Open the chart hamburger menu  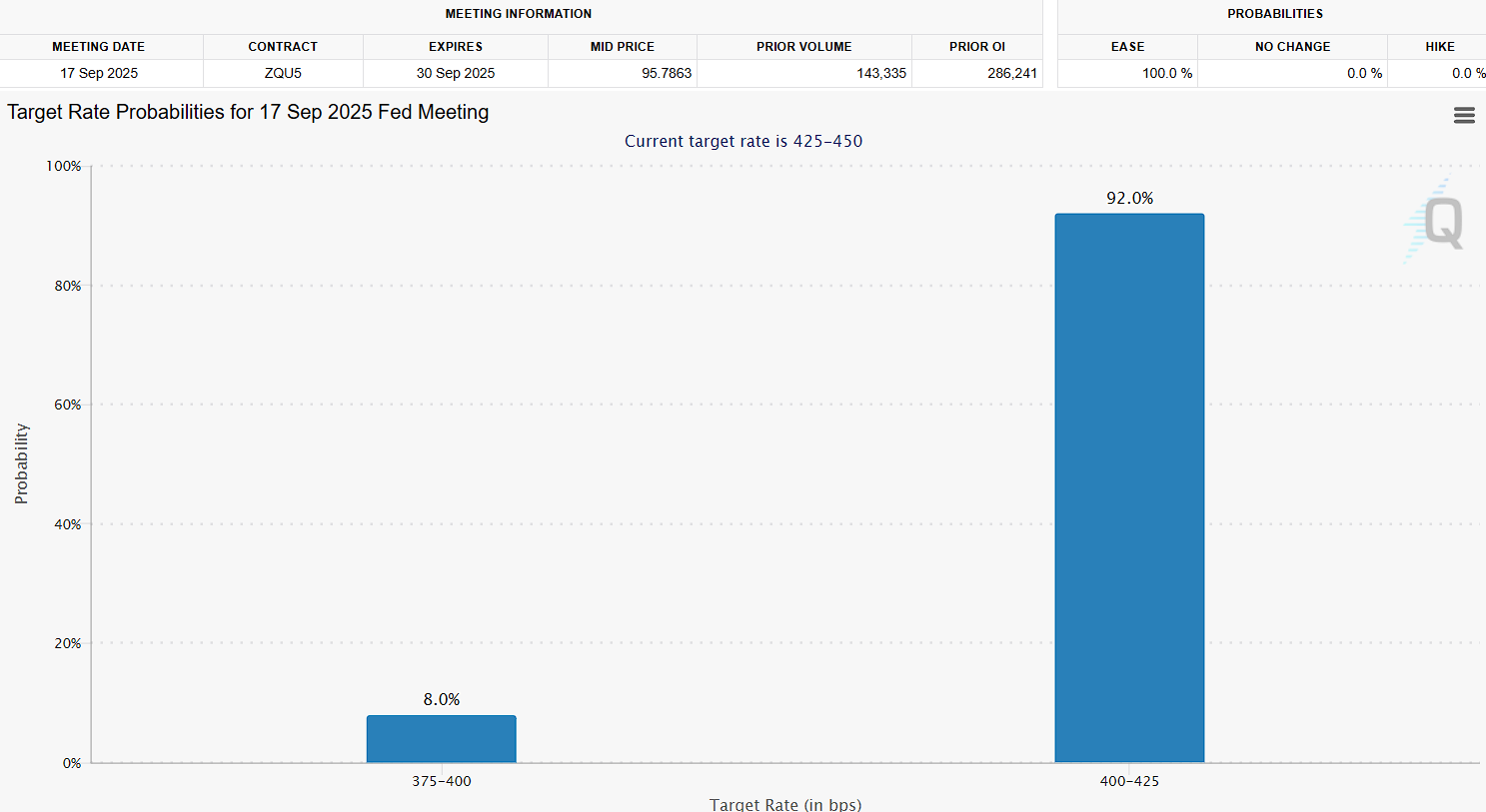tap(1463, 116)
